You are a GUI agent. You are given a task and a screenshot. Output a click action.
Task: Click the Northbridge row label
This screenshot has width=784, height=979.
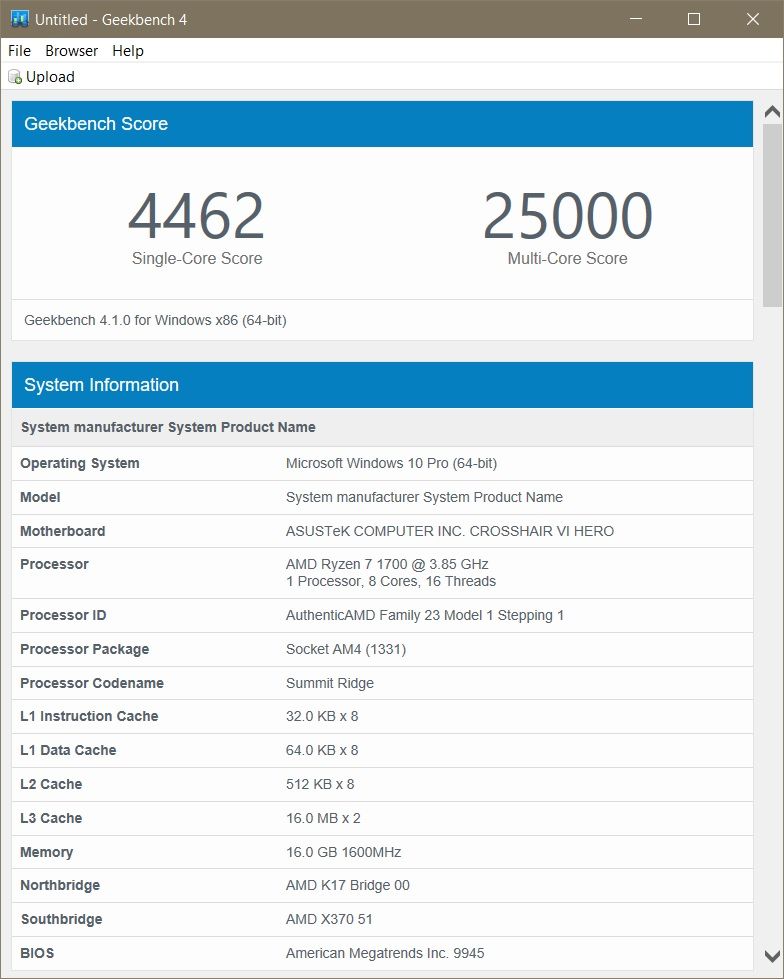tap(60, 885)
